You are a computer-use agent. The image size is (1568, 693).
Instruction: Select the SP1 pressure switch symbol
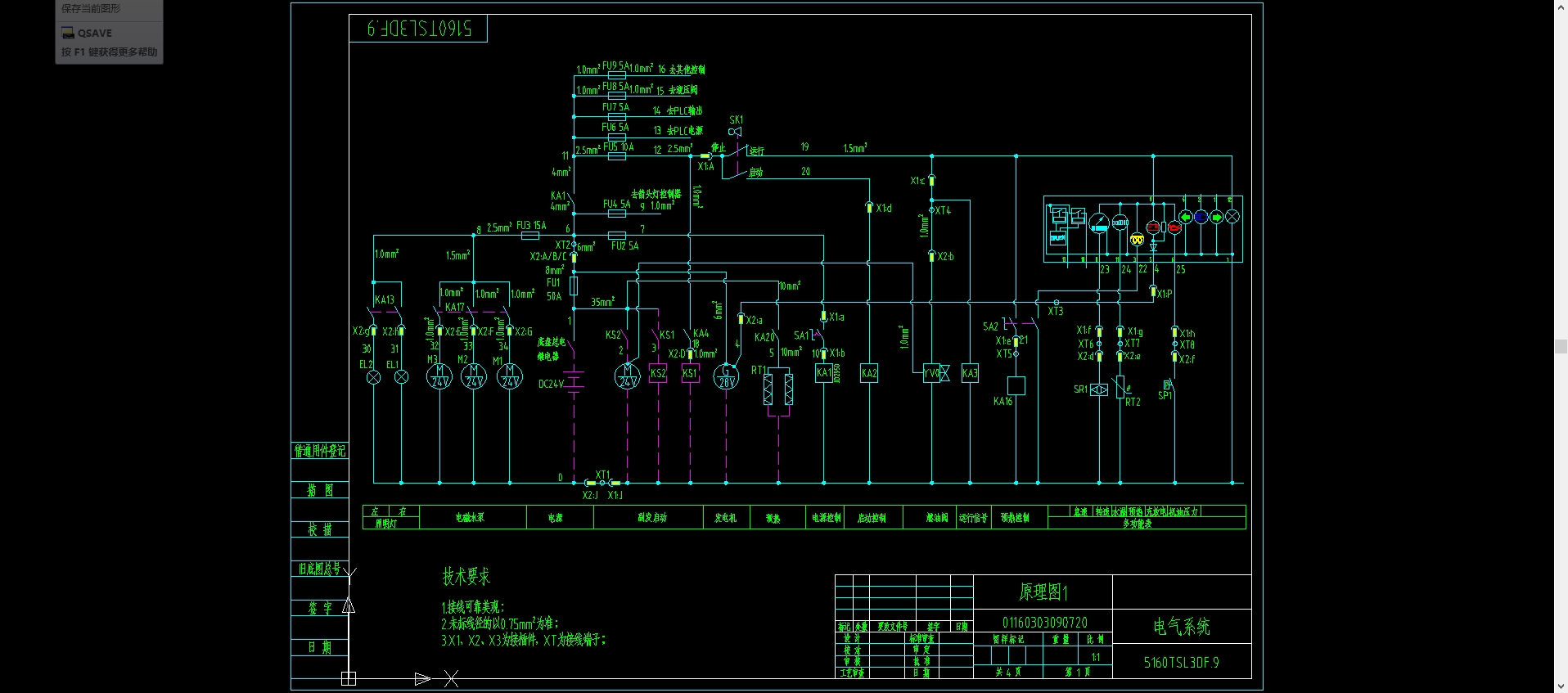(1168, 385)
